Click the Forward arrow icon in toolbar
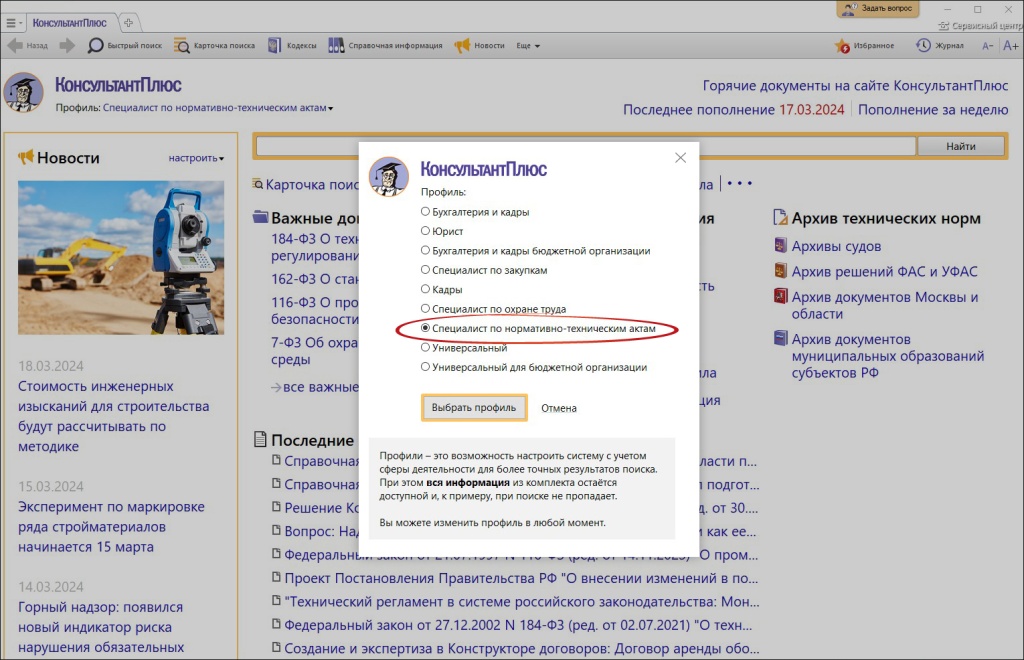 (x=67, y=46)
